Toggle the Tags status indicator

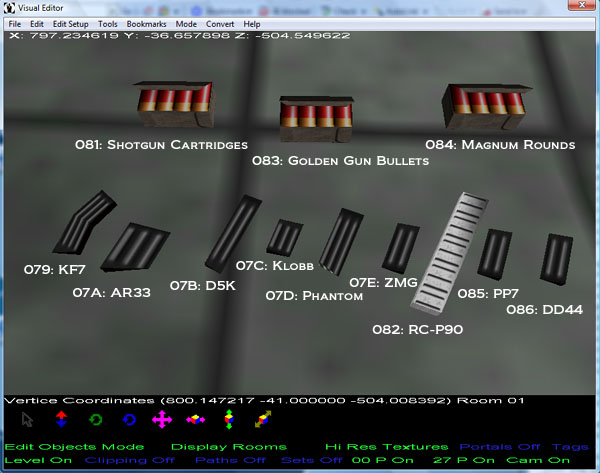tap(570, 447)
